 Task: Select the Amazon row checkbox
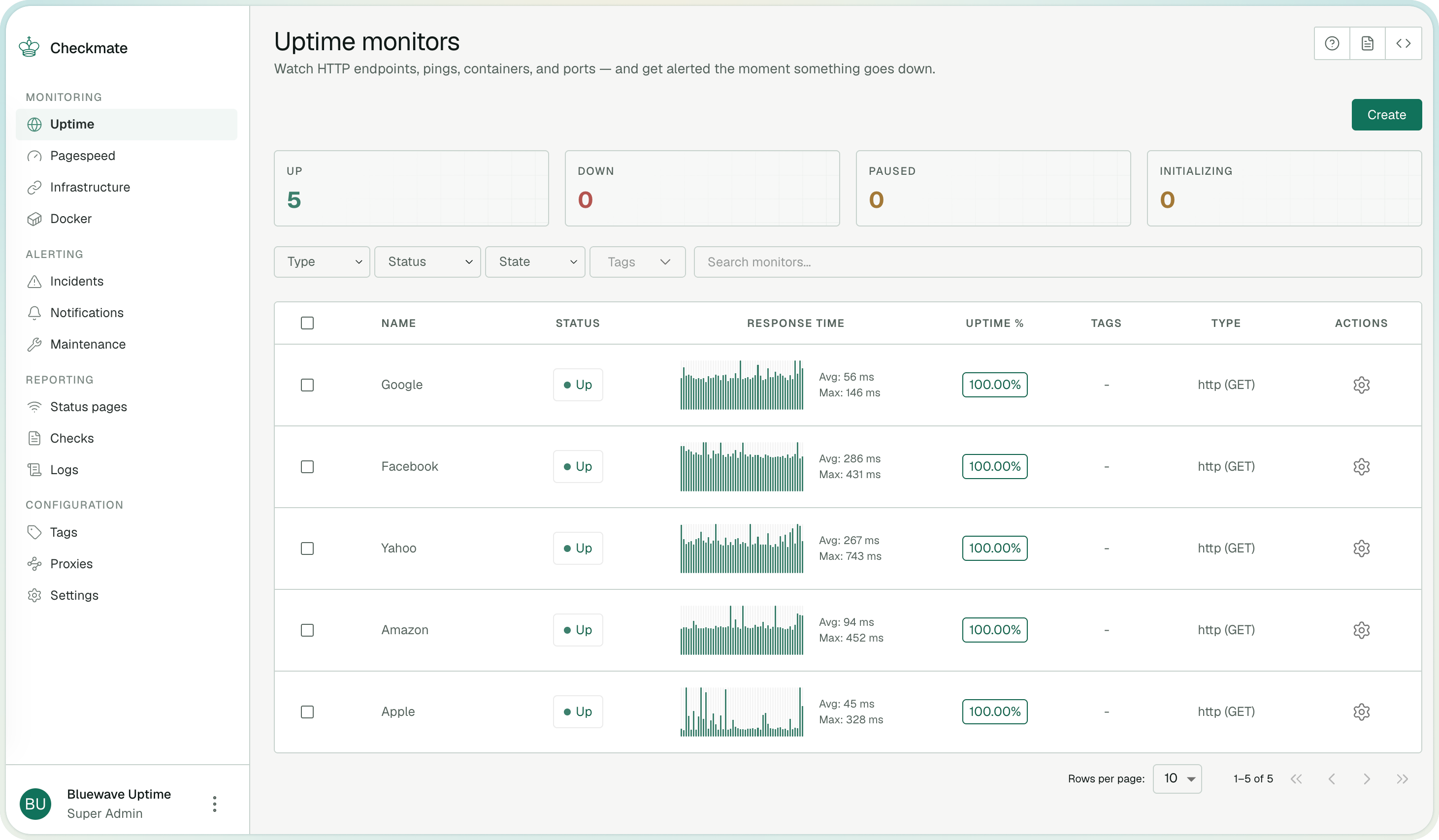pyautogui.click(x=307, y=630)
